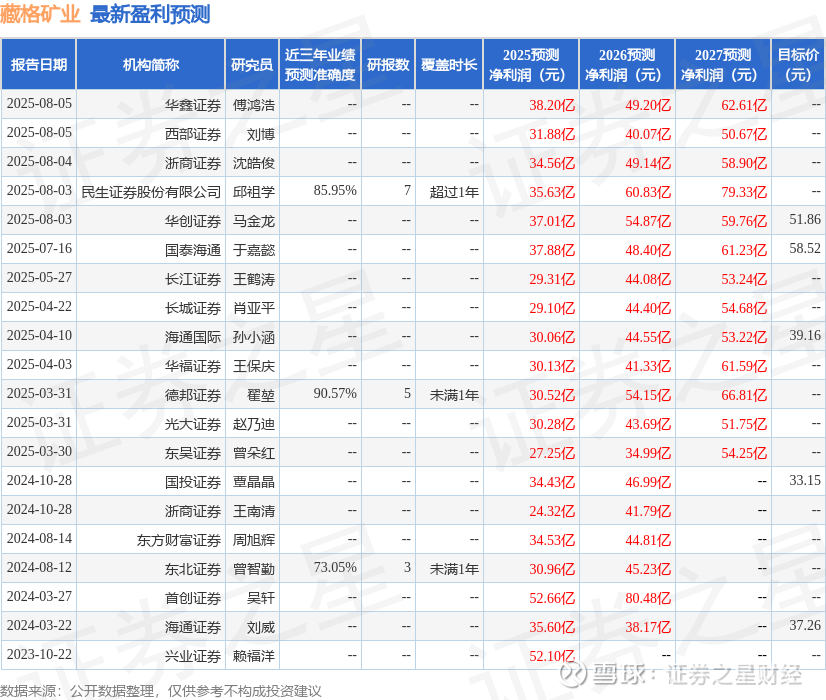Click researcher name 沈皓俊
Image resolution: width=826 pixels, height=700 pixels.
[254, 163]
